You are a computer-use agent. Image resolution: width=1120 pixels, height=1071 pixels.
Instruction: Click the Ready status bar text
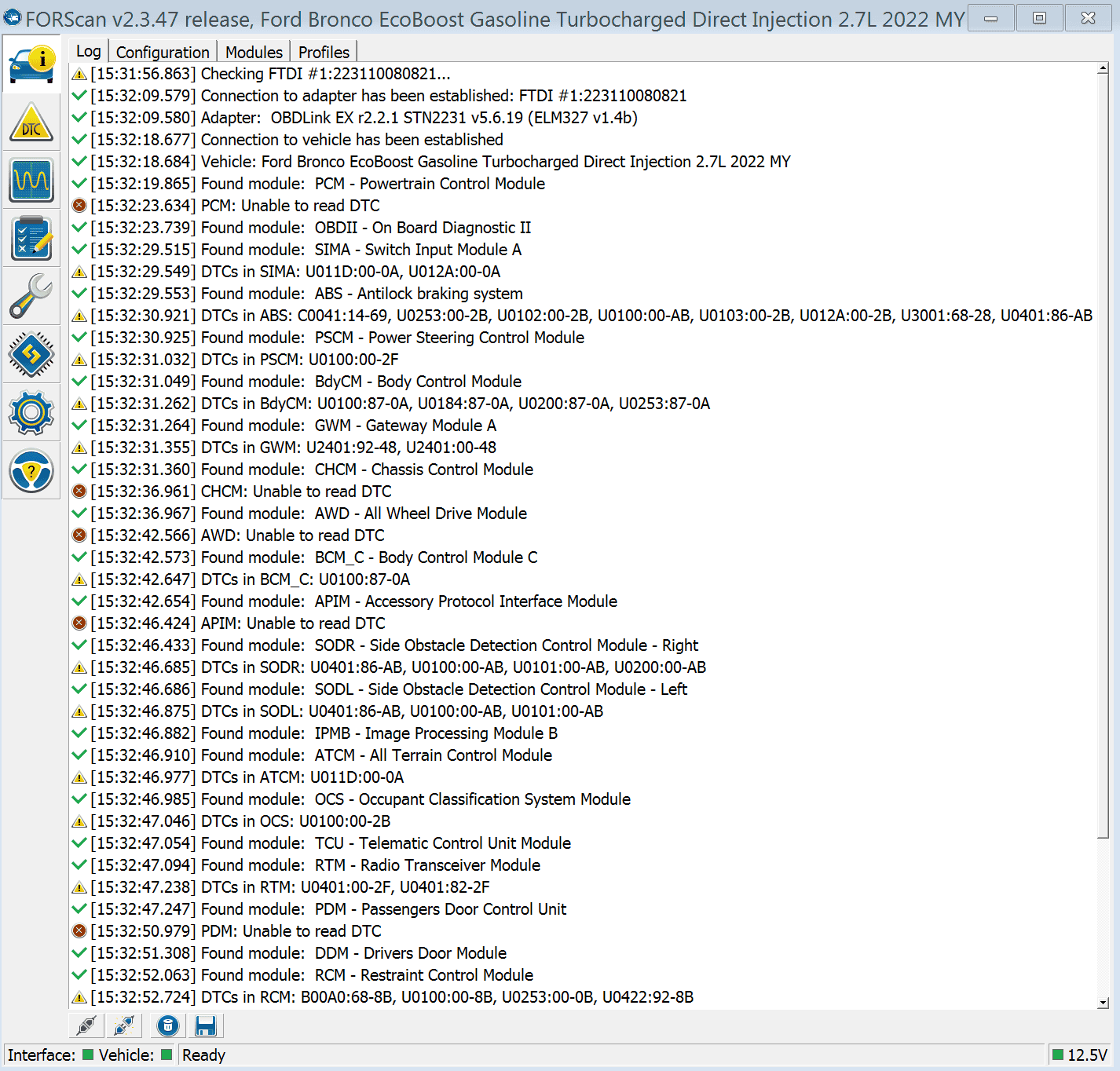(x=203, y=1055)
